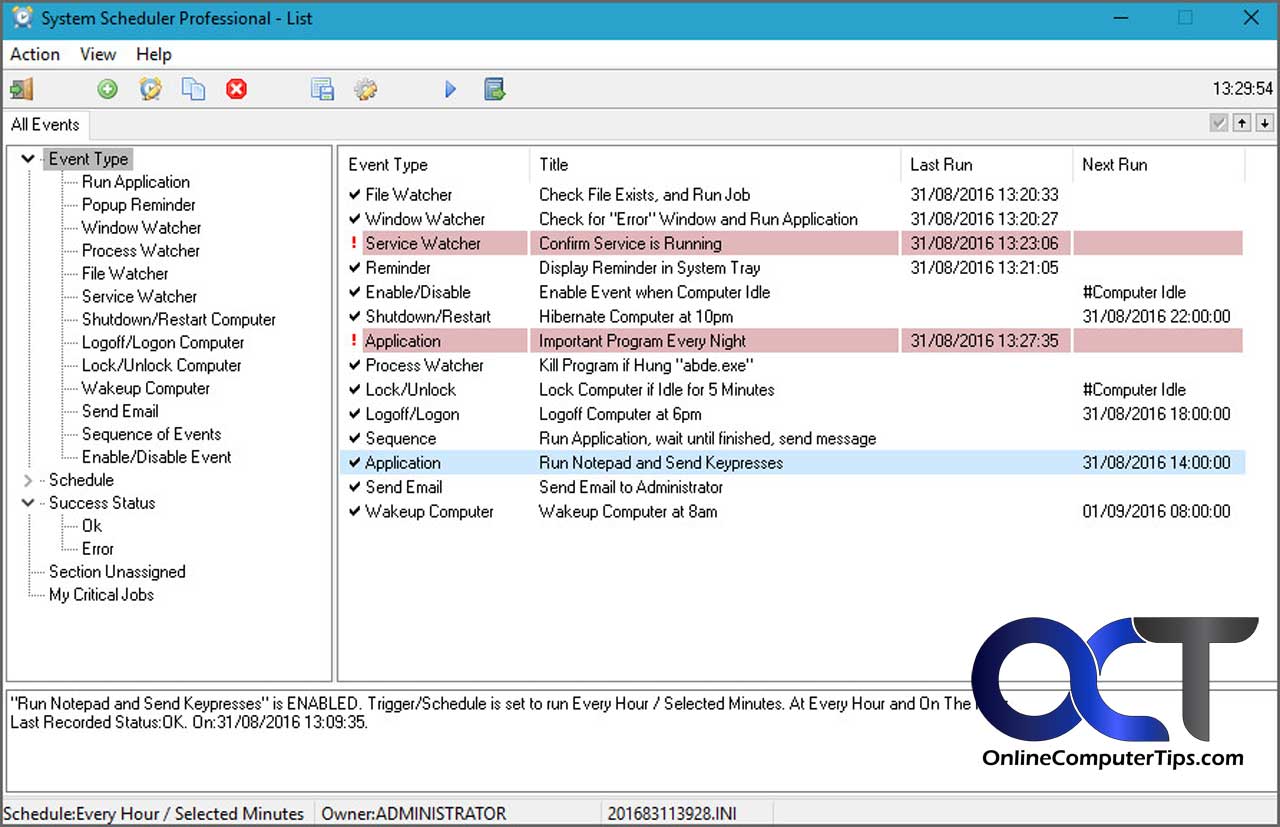This screenshot has width=1280, height=827.
Task: Click 'Kill Program if Hung "abde.exe"' title
Action: click(645, 365)
